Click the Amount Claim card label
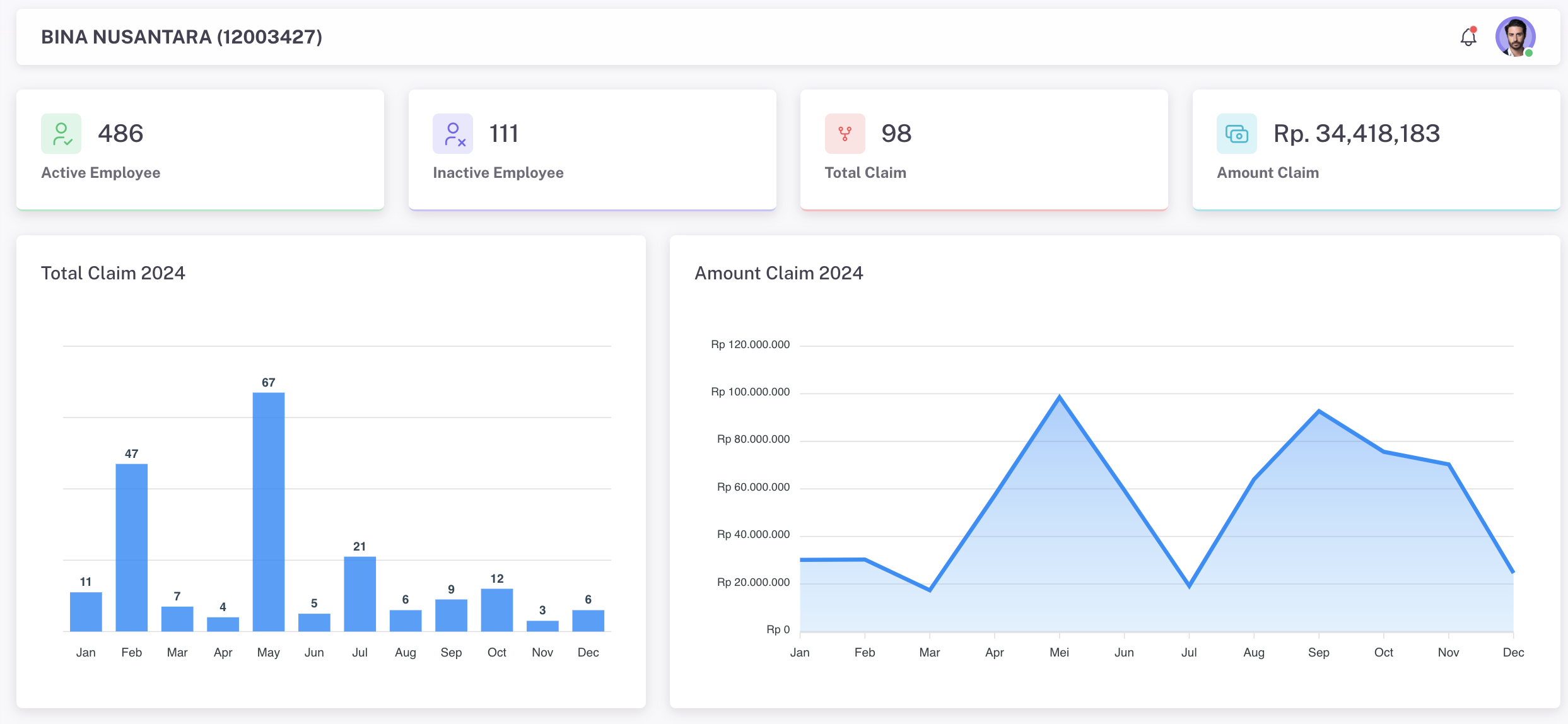This screenshot has height=724, width=1568. (1268, 173)
